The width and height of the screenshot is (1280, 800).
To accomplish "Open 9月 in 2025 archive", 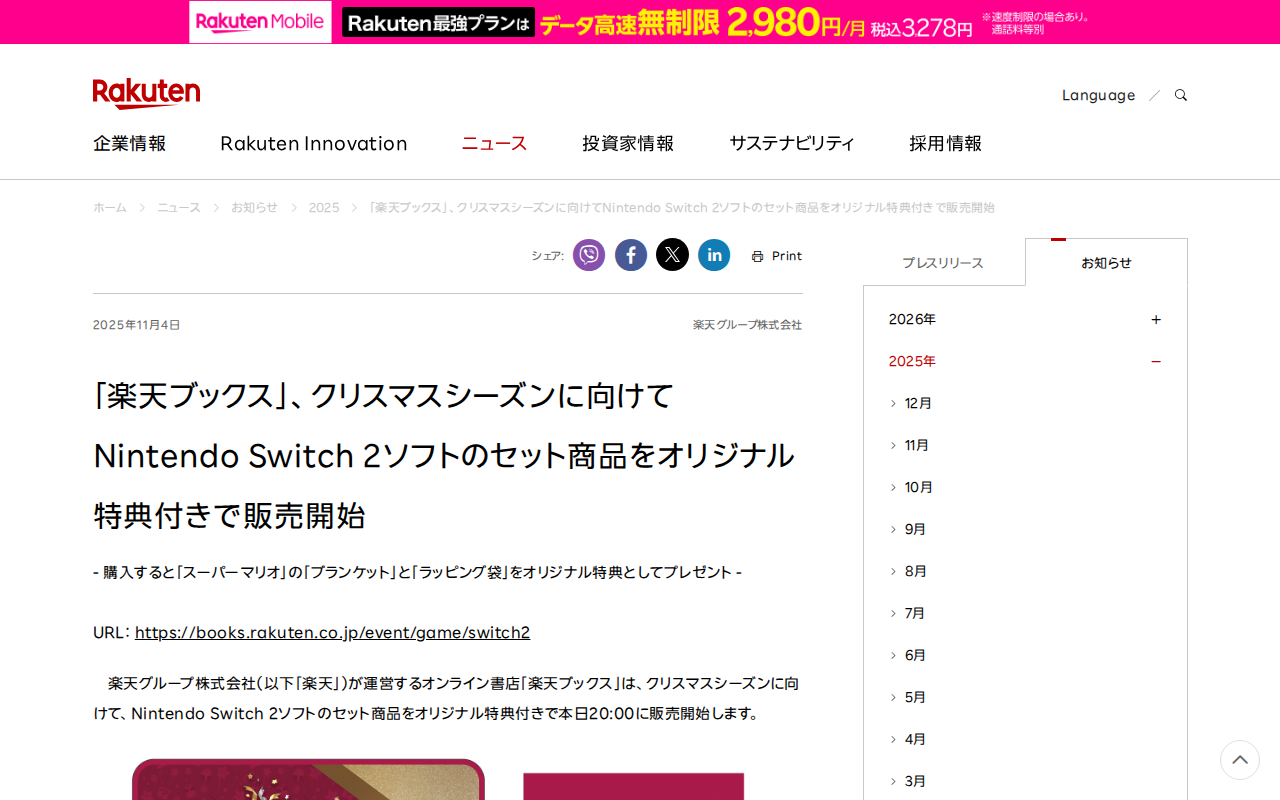I will point(915,529).
